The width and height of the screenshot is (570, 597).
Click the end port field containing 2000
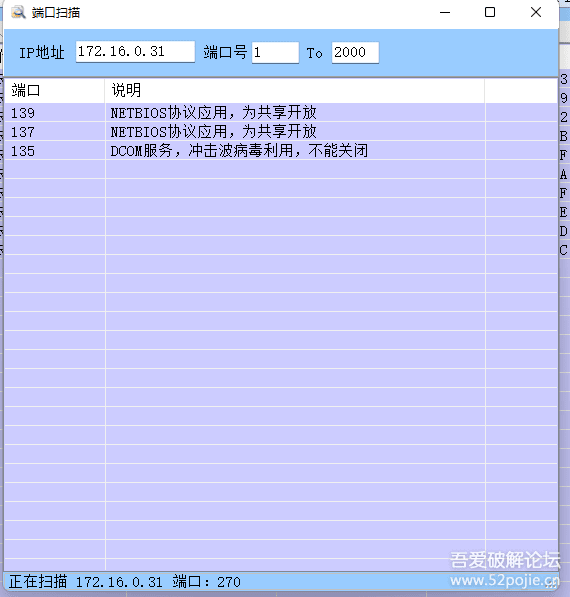coord(355,53)
